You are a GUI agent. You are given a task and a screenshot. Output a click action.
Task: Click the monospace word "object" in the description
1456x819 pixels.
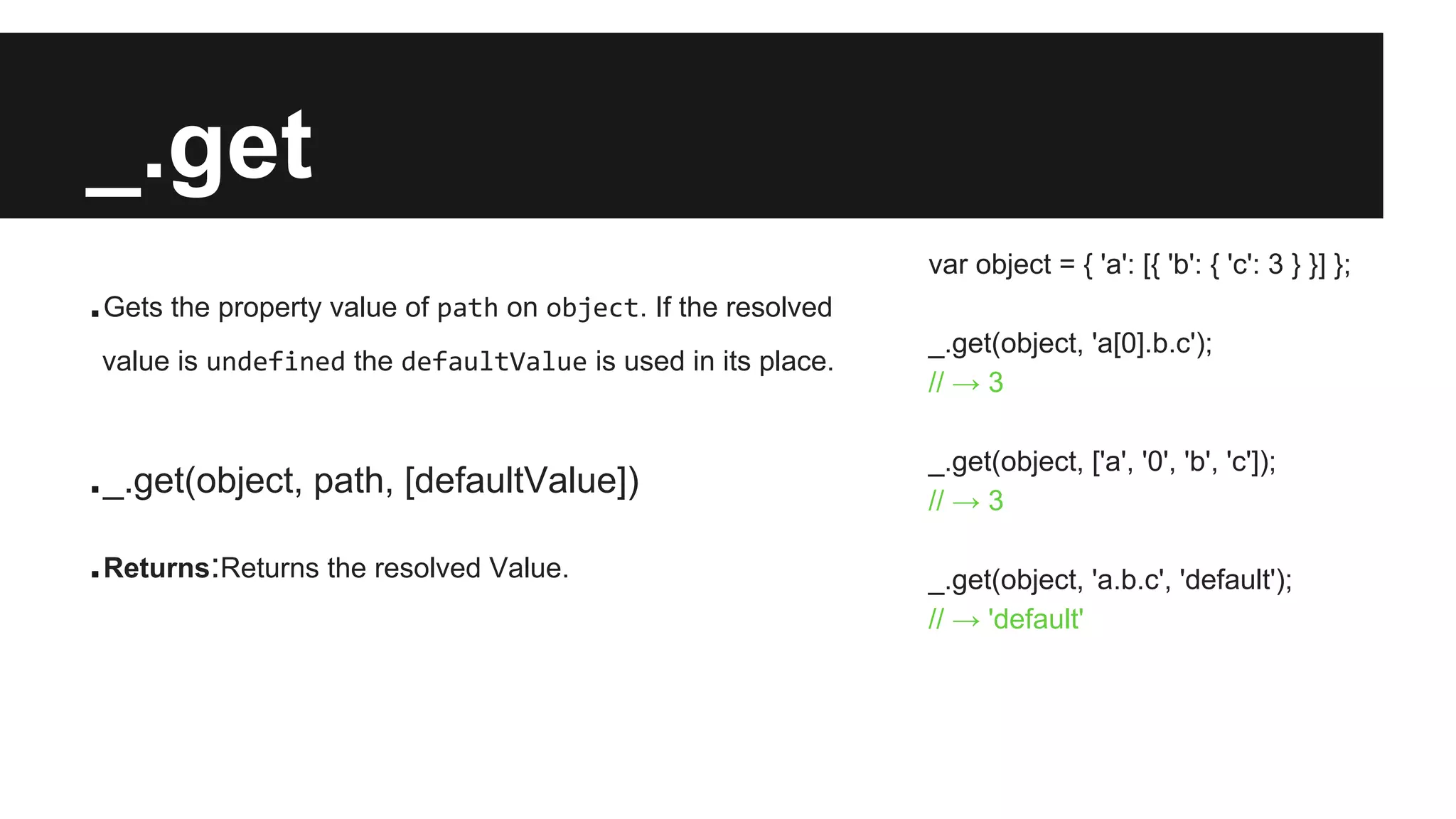click(x=591, y=309)
